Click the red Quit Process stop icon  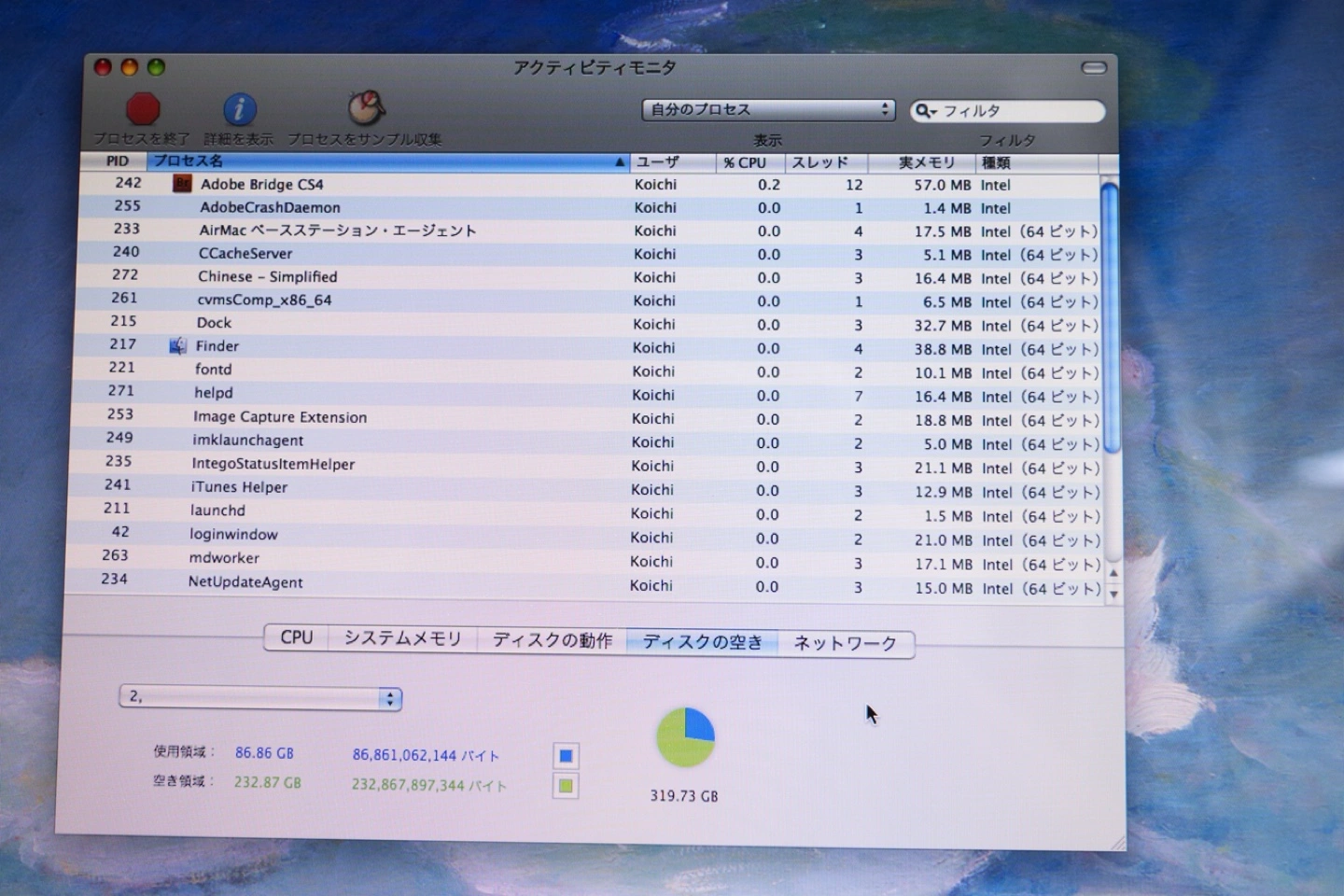click(x=143, y=109)
